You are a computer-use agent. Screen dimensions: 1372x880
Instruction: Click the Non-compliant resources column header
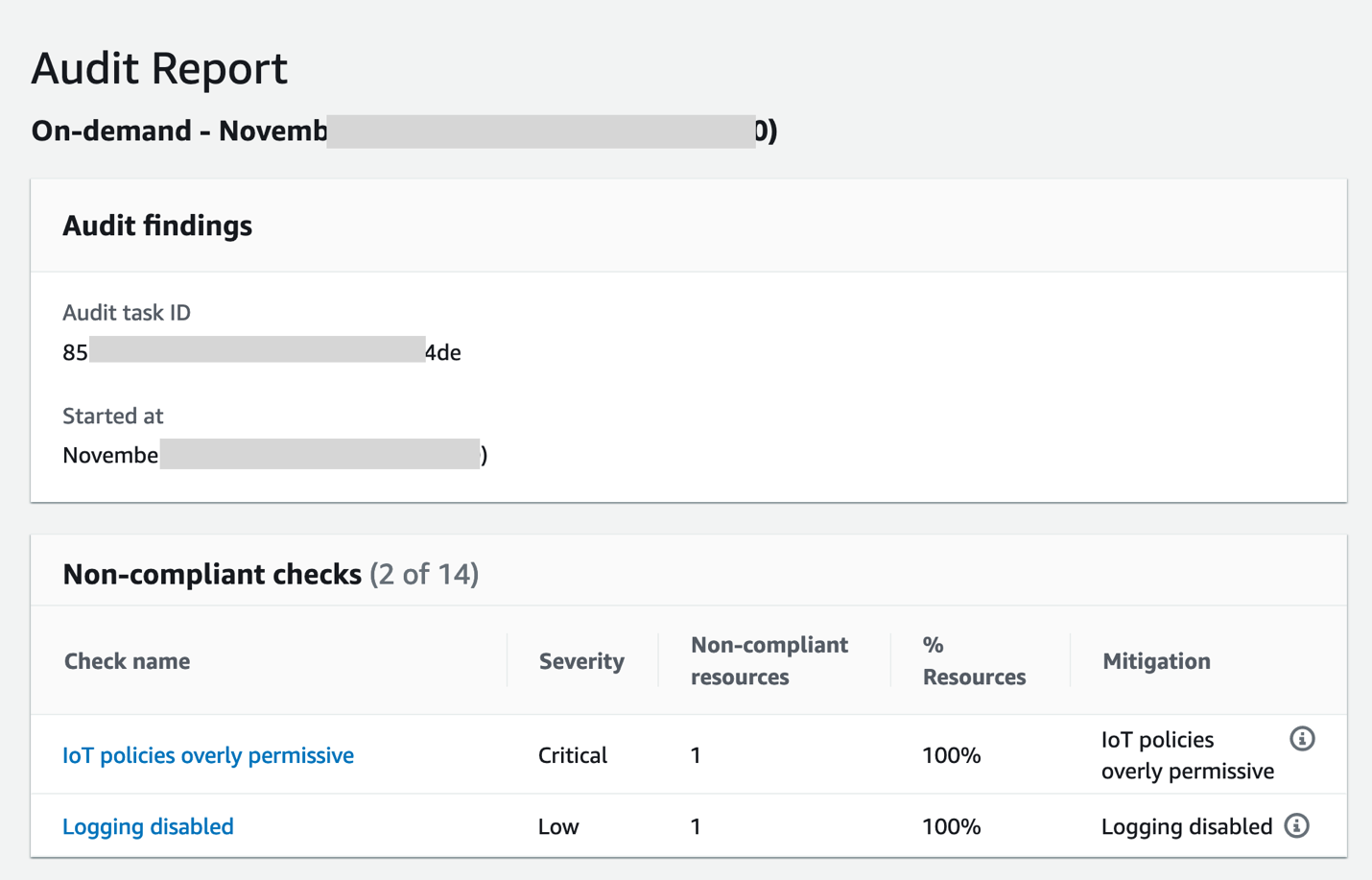point(769,661)
